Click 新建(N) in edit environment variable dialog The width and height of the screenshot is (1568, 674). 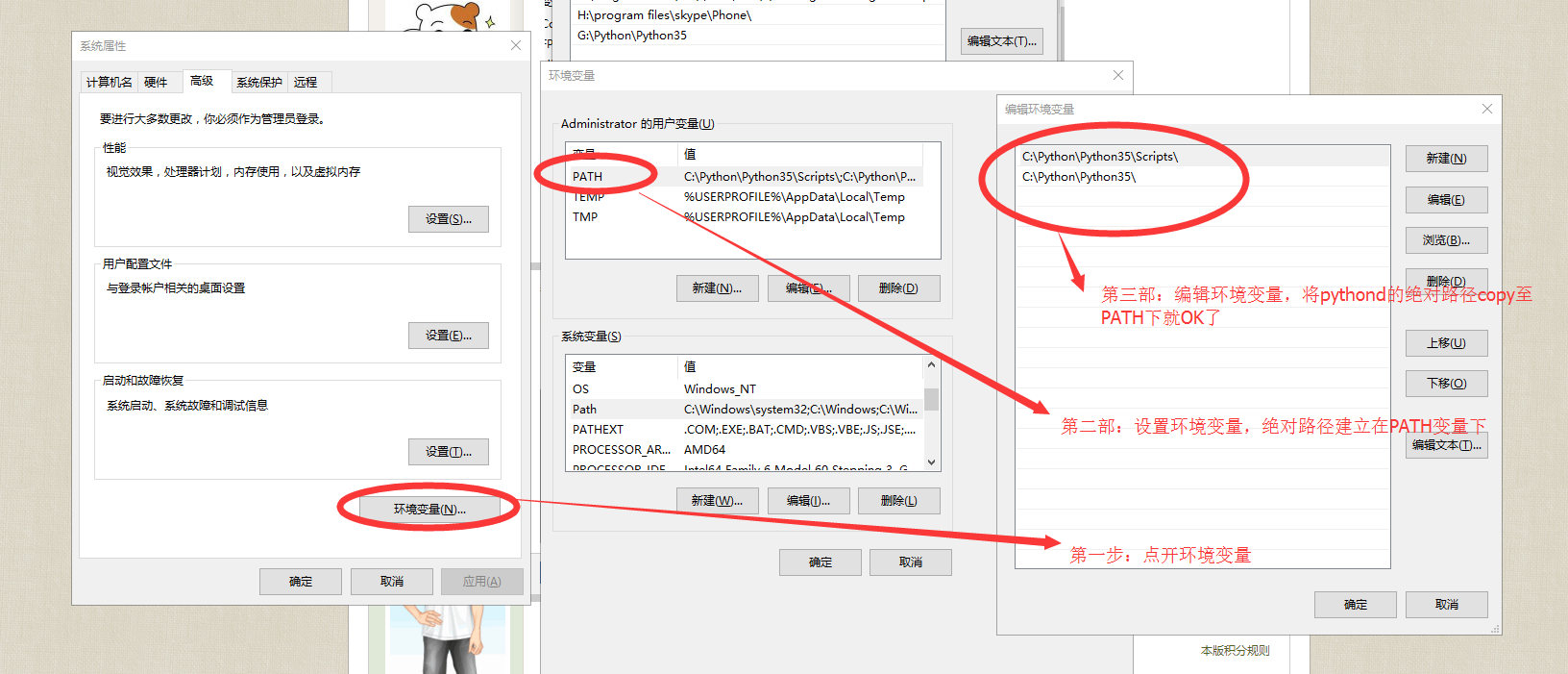click(x=1446, y=159)
